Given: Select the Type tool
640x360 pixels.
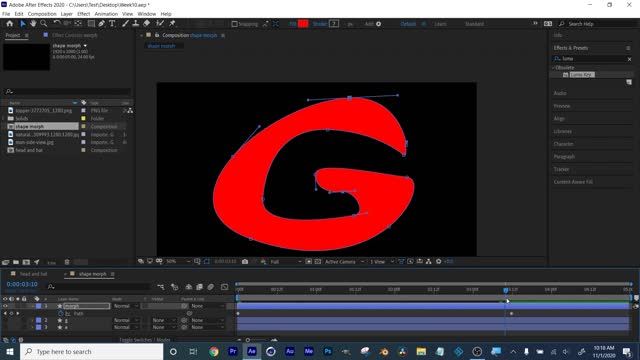Looking at the screenshot, I should point(112,24).
